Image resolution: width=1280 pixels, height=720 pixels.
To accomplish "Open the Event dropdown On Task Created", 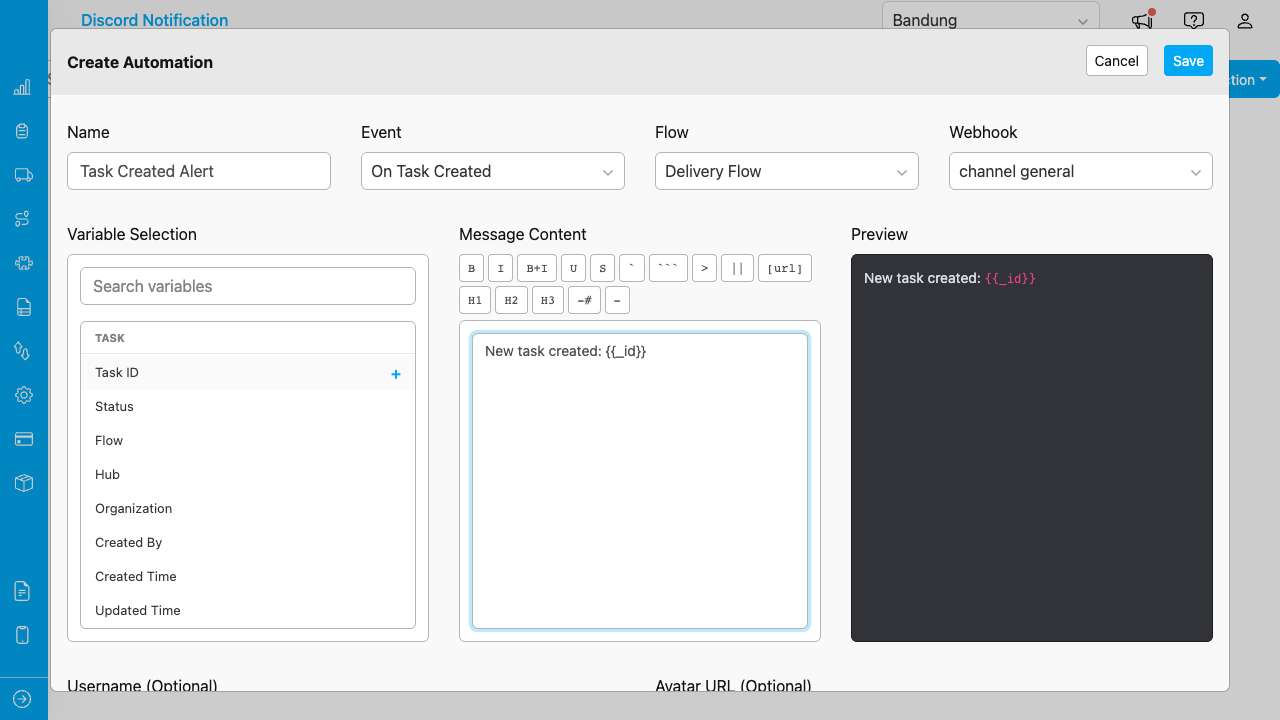I will 493,171.
